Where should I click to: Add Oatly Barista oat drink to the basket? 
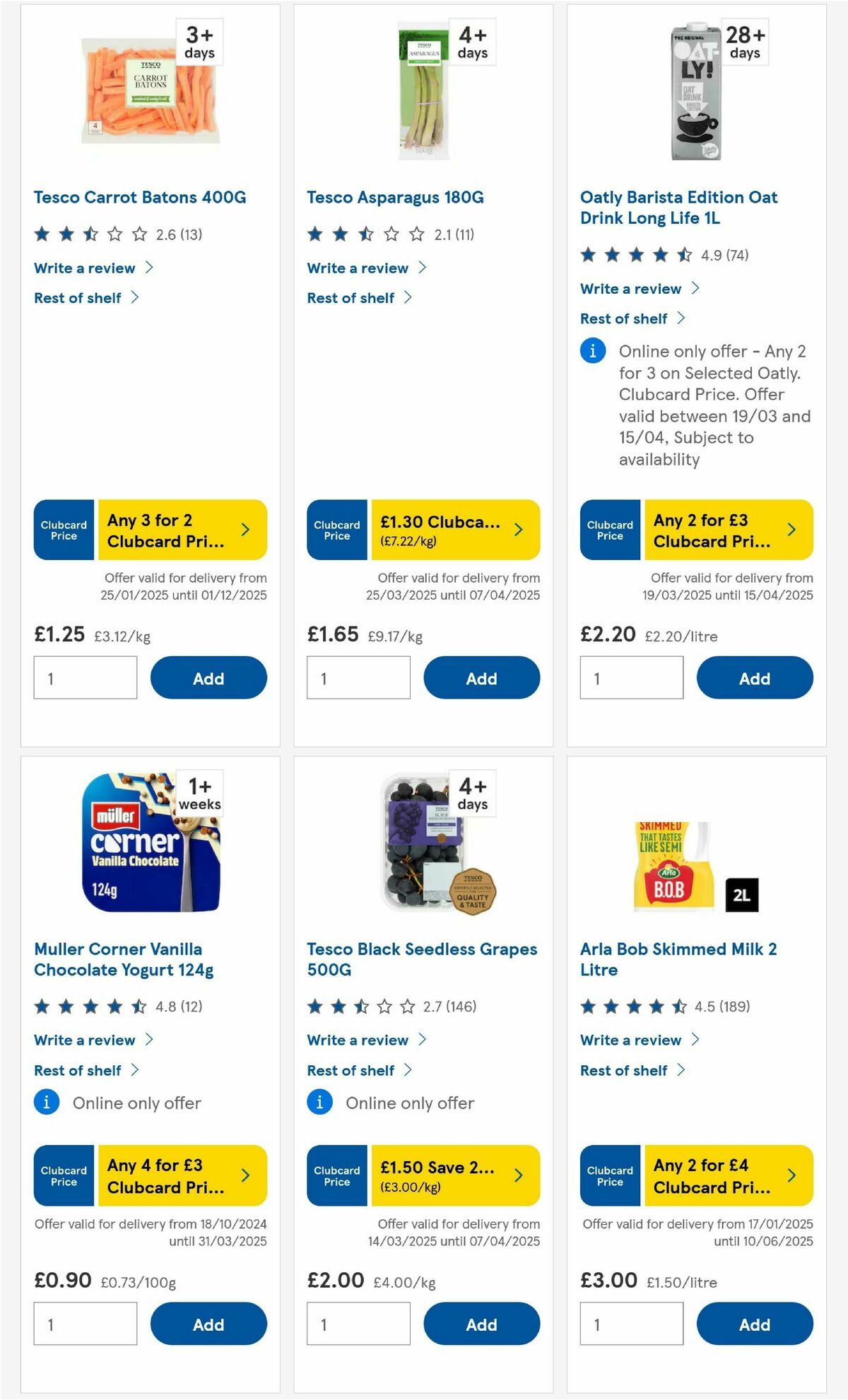click(754, 677)
